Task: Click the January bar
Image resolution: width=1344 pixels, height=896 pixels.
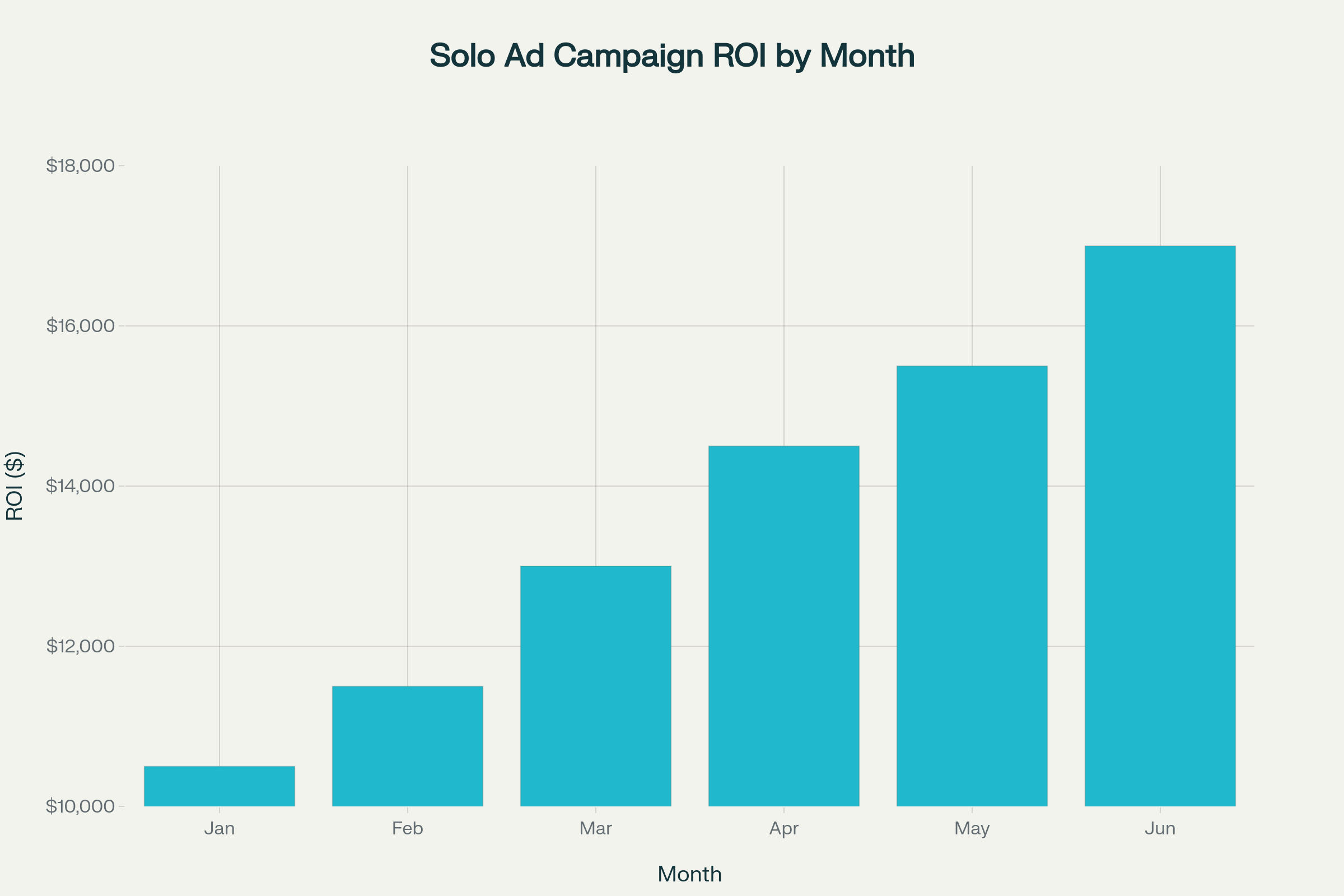Action: point(220,786)
